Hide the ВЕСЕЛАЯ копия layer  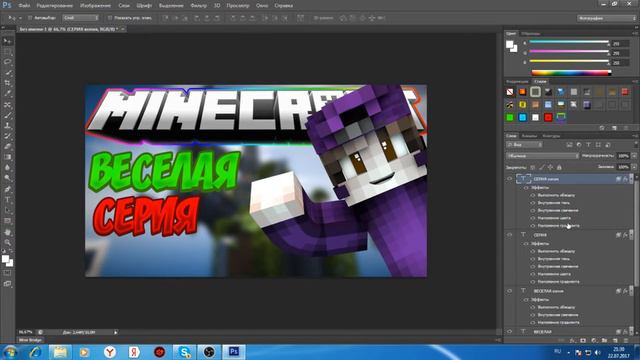click(509, 291)
